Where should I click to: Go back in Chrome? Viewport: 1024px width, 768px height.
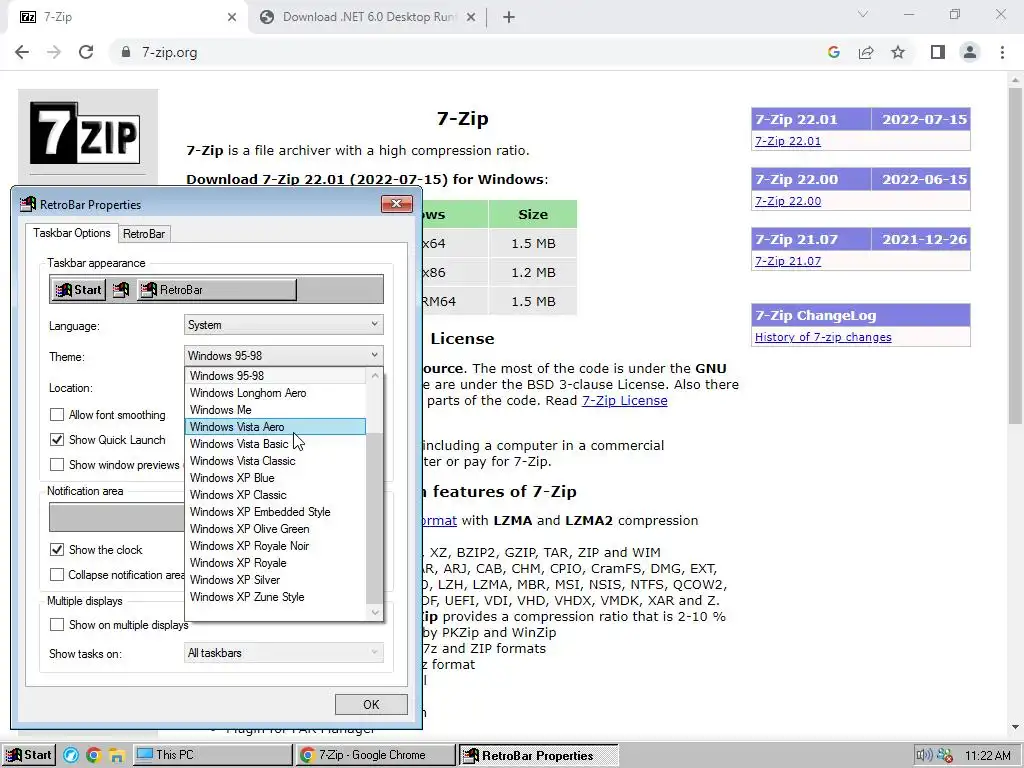(22, 52)
